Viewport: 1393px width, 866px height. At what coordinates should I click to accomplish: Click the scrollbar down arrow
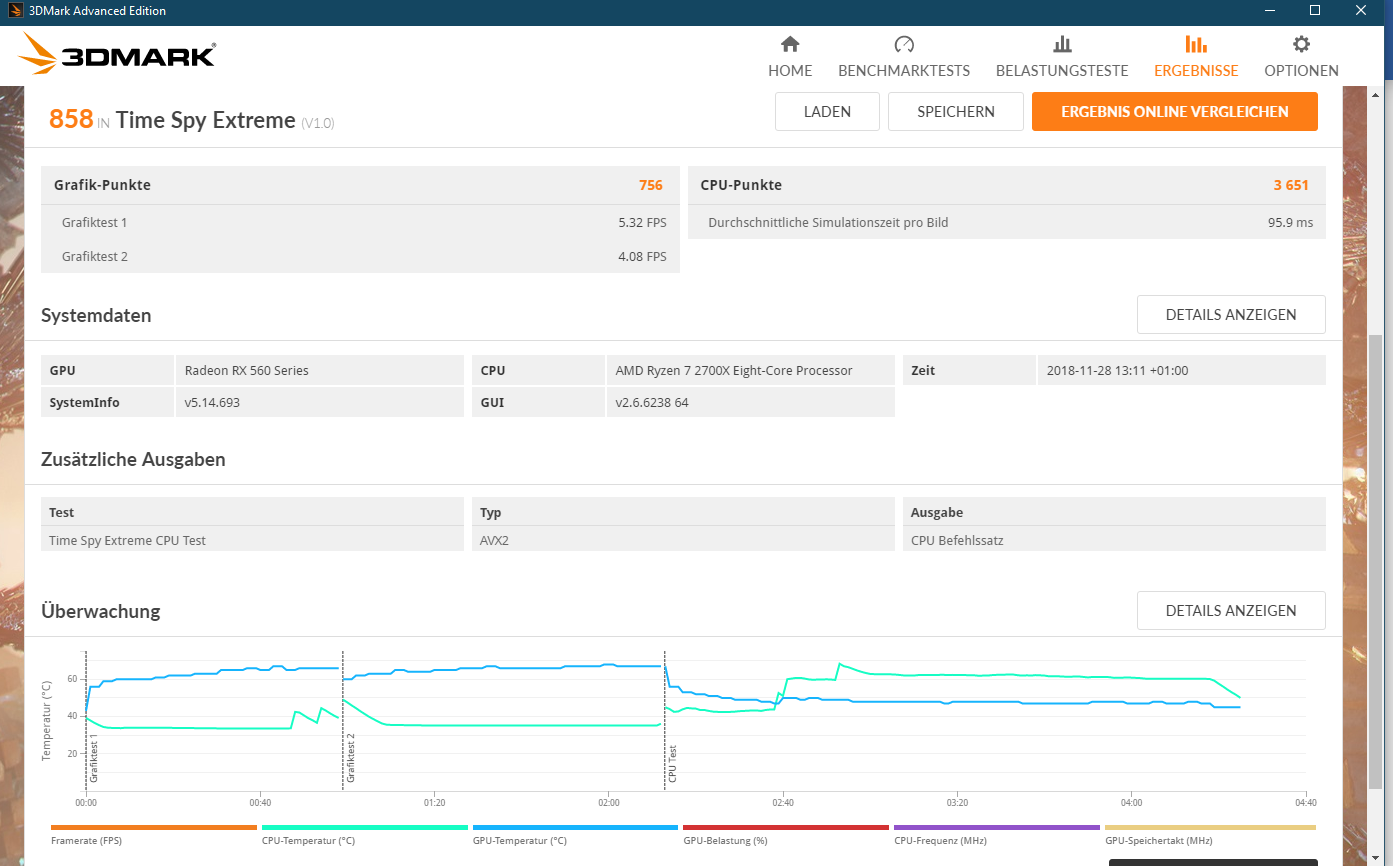(x=1376, y=857)
